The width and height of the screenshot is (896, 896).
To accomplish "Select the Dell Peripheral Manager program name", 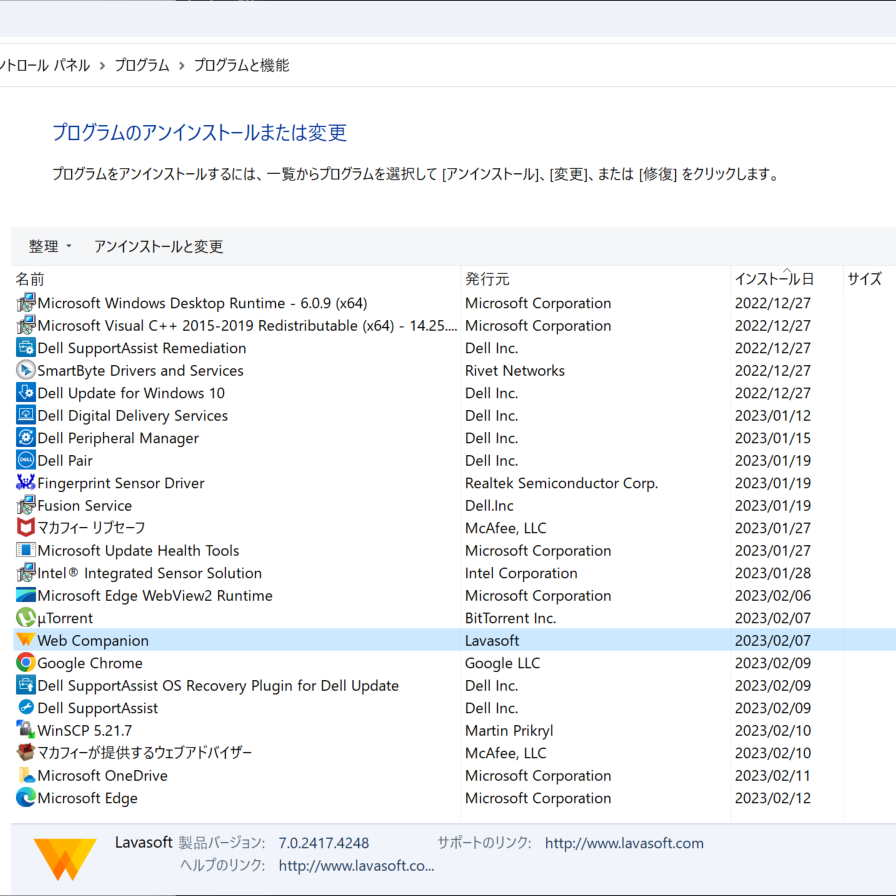I will (x=118, y=438).
